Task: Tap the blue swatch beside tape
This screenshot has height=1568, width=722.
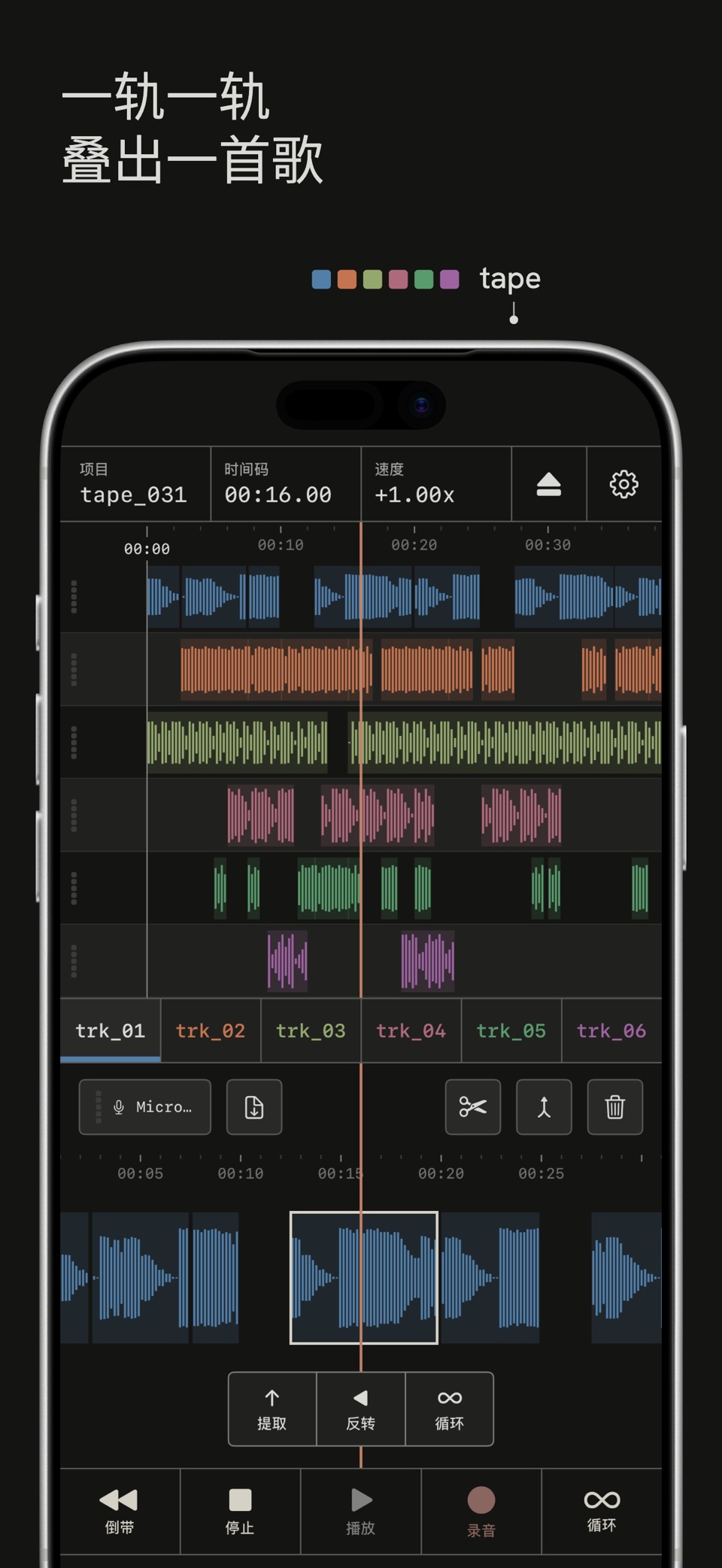Action: 321,280
